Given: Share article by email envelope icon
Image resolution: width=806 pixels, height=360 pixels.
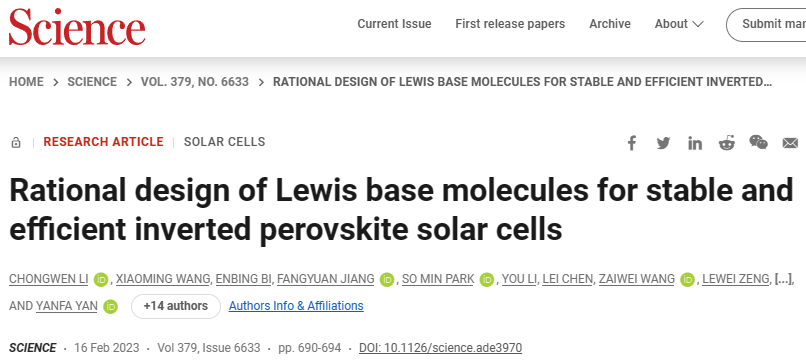Looking at the screenshot, I should tap(790, 143).
